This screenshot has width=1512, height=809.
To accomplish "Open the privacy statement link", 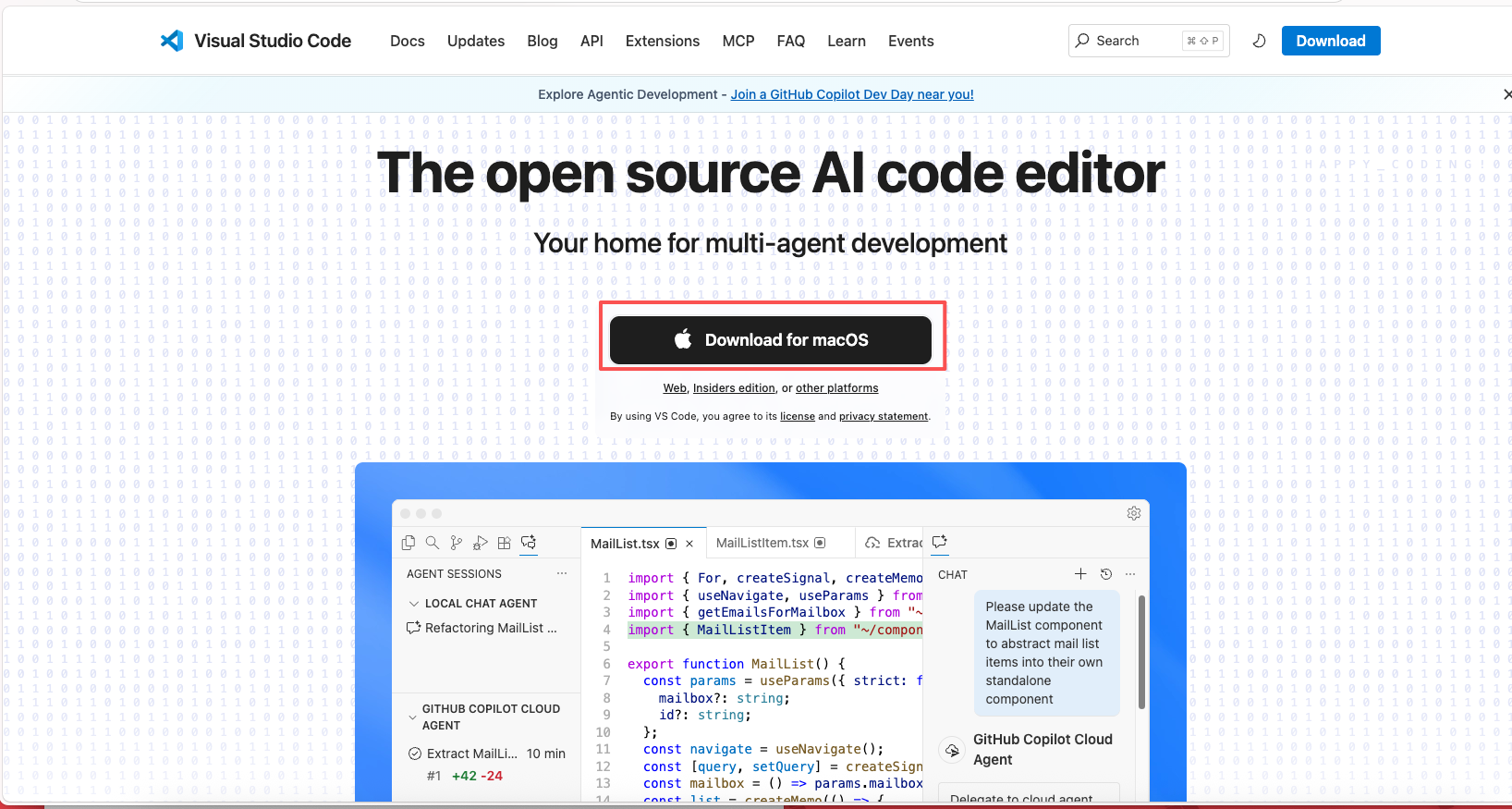I will (884, 416).
